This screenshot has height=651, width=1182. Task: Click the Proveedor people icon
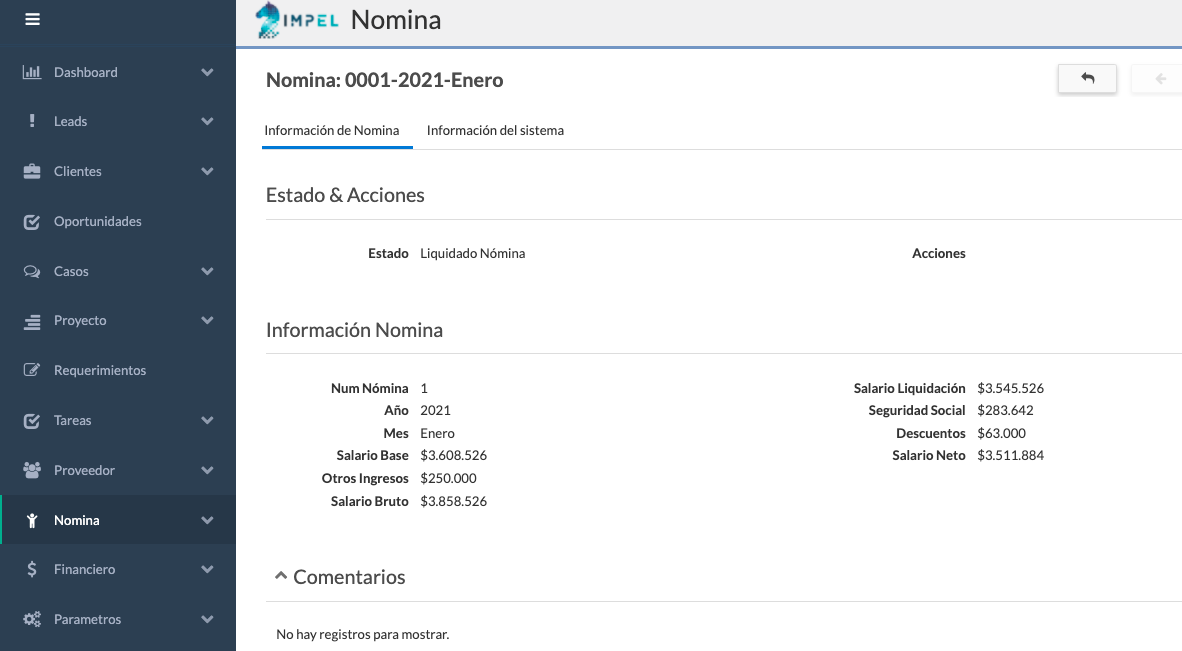pos(32,470)
